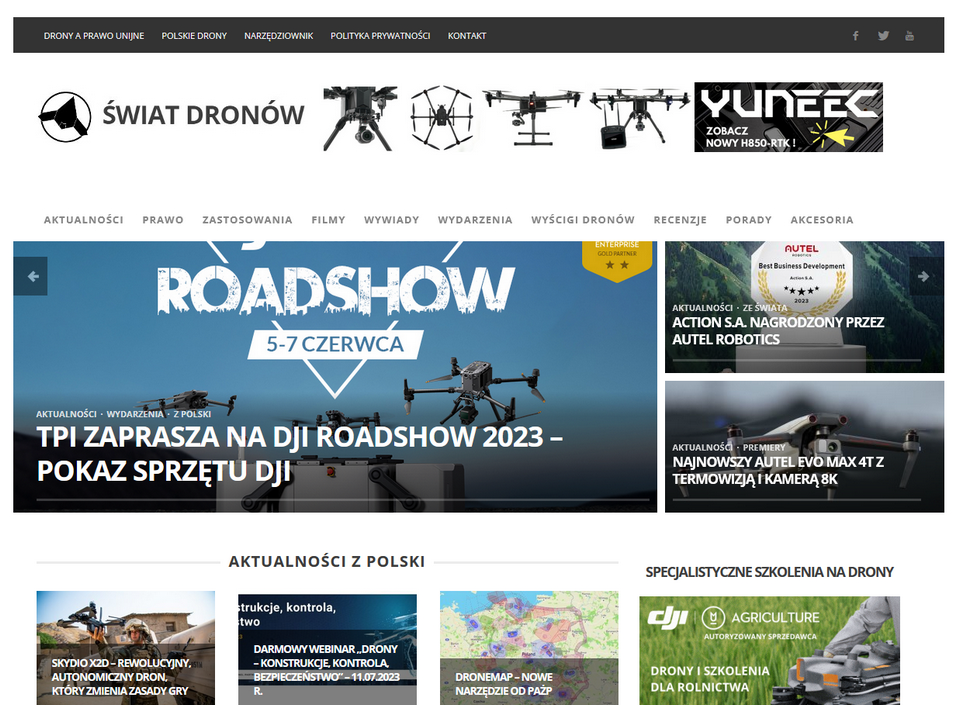The height and width of the screenshot is (705, 960).
Task: Open the YouTube social icon
Action: point(909,35)
